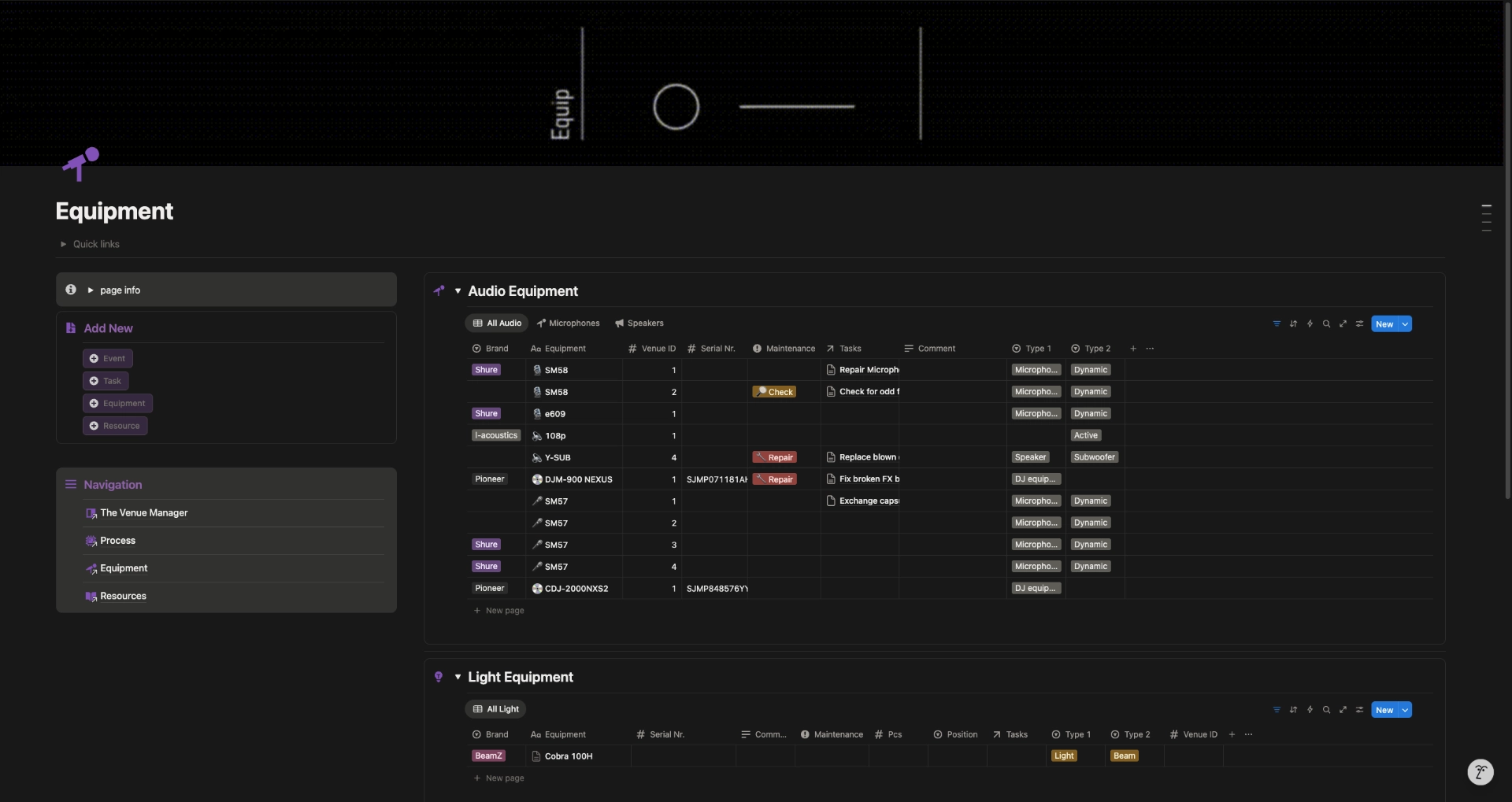Collapse the Audio Equipment section

(x=458, y=291)
